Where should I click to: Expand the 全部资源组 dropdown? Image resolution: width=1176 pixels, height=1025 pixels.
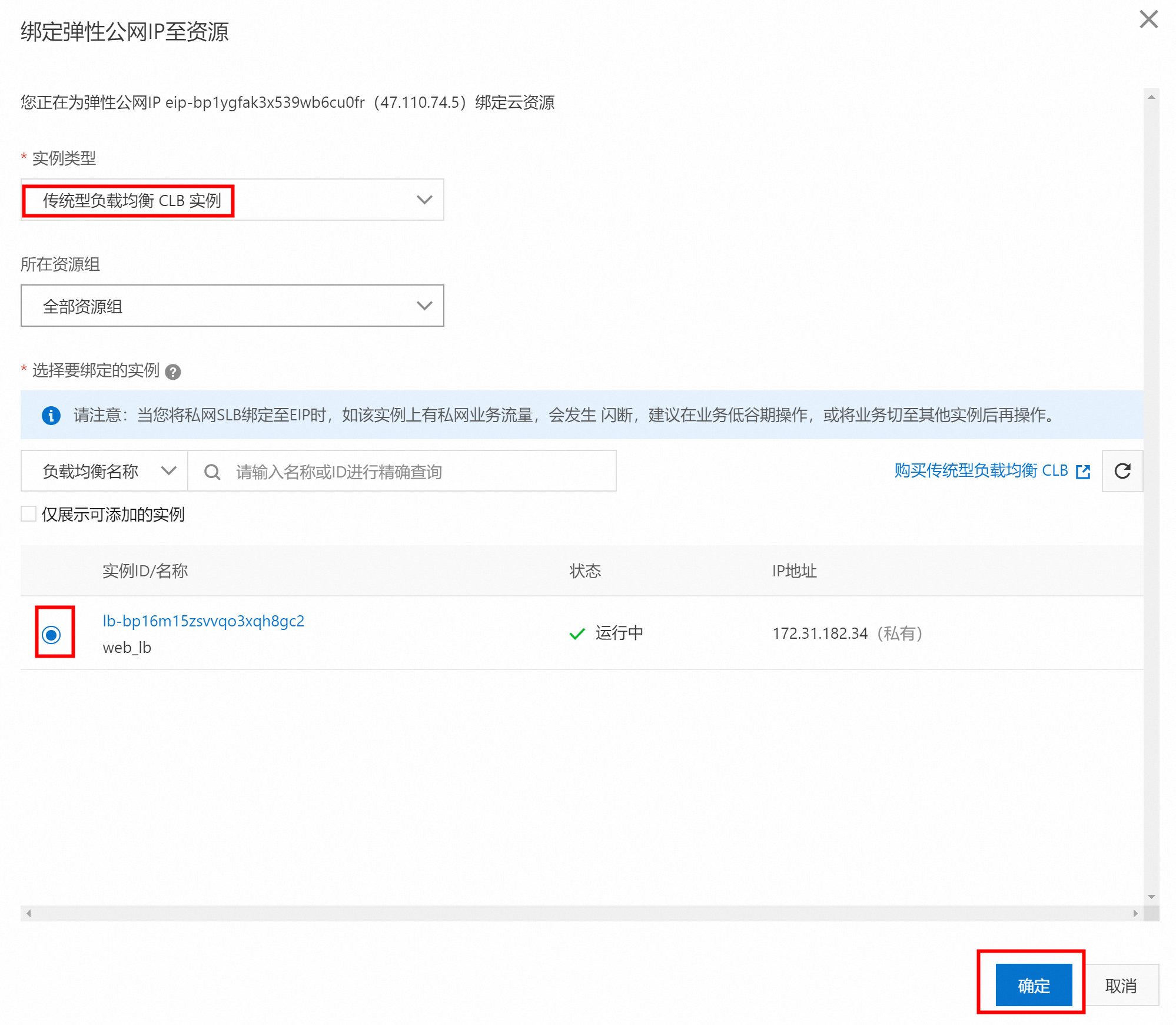point(232,306)
